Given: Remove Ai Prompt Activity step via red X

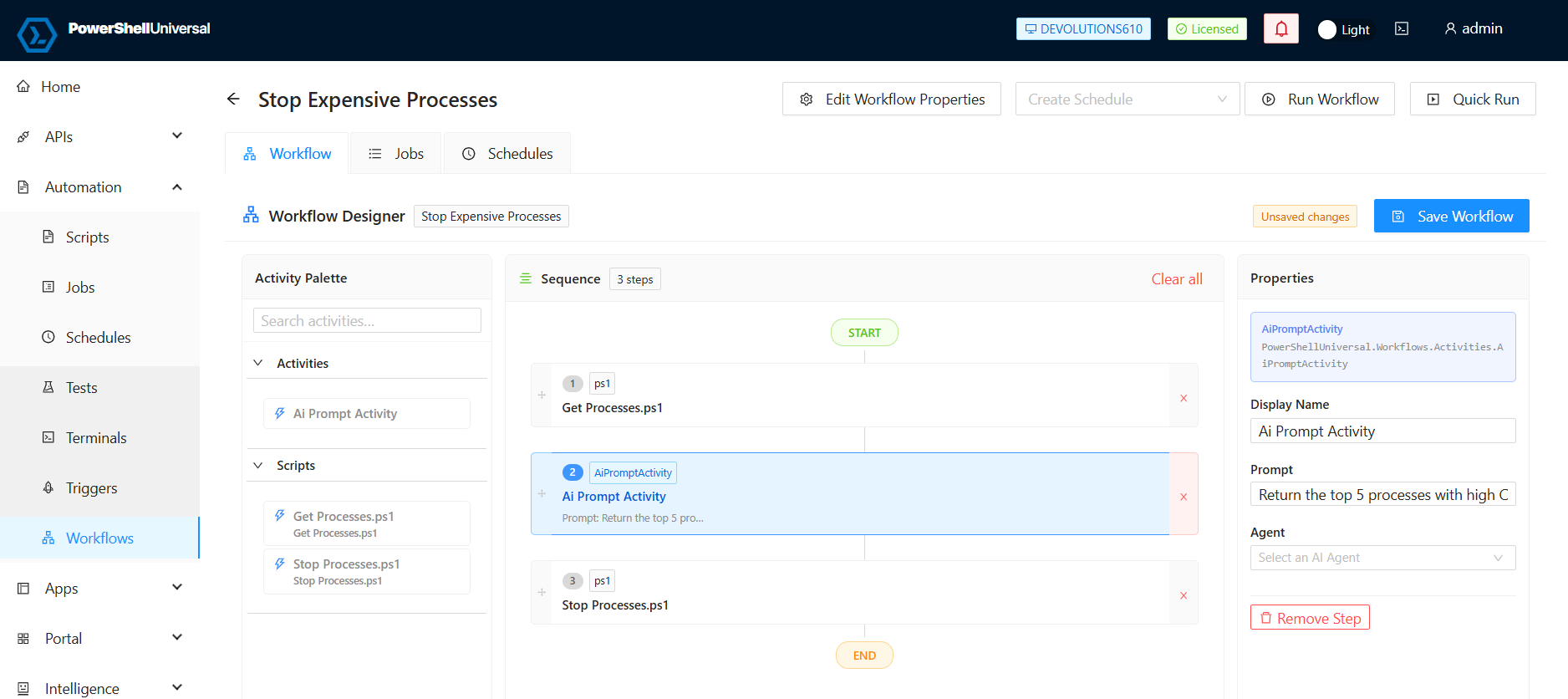Looking at the screenshot, I should (x=1184, y=497).
